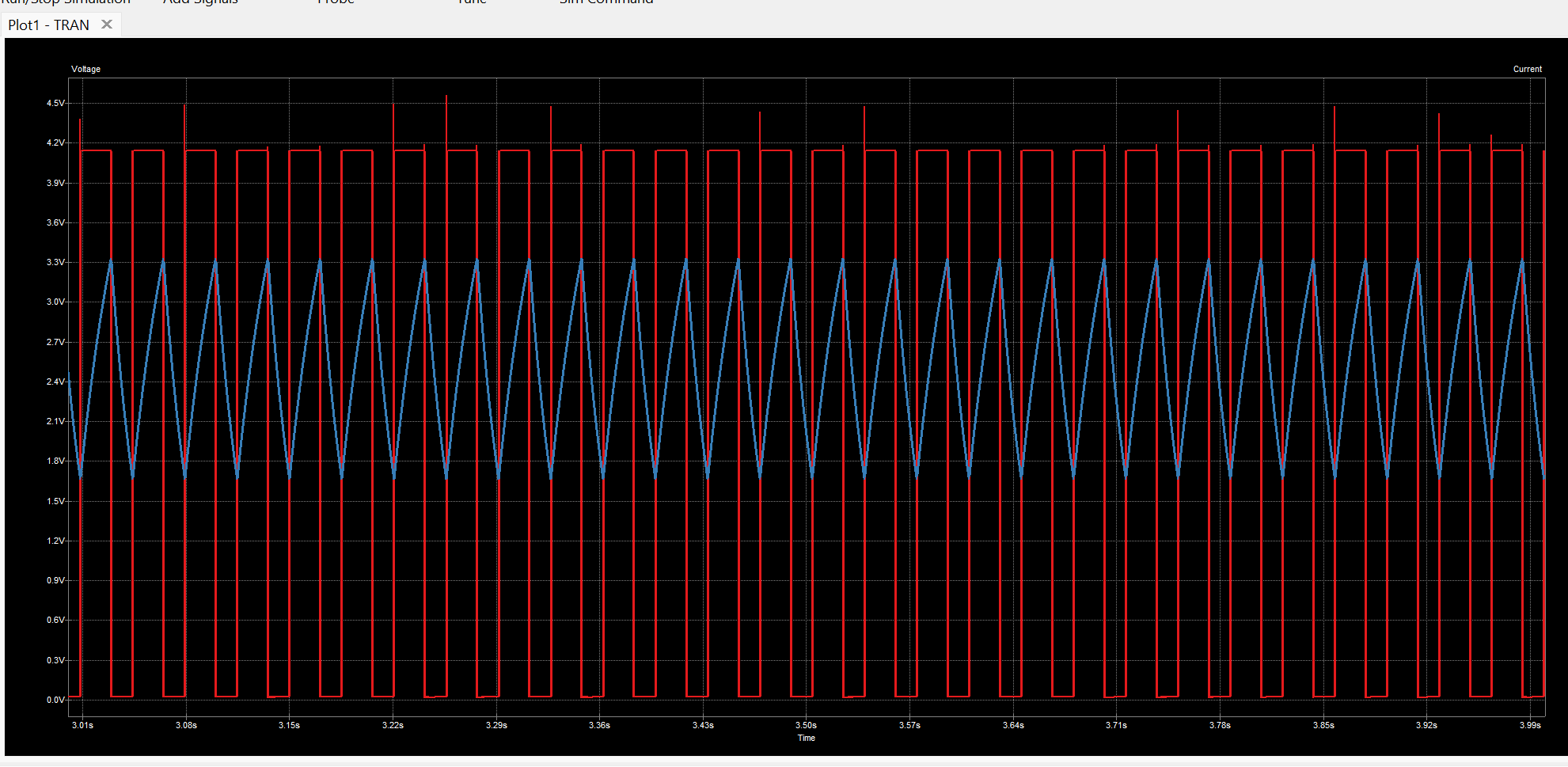Click the Current axis title
The height and width of the screenshot is (767, 1568).
point(1527,69)
